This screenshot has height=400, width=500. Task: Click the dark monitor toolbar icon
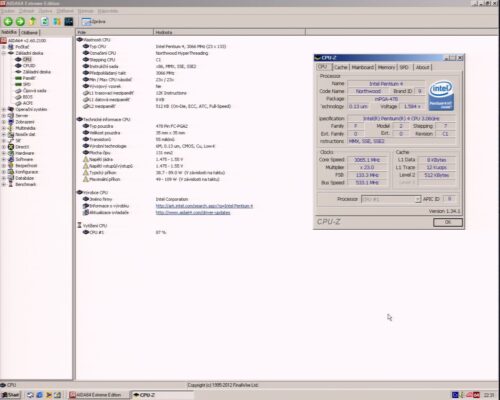[69, 22]
